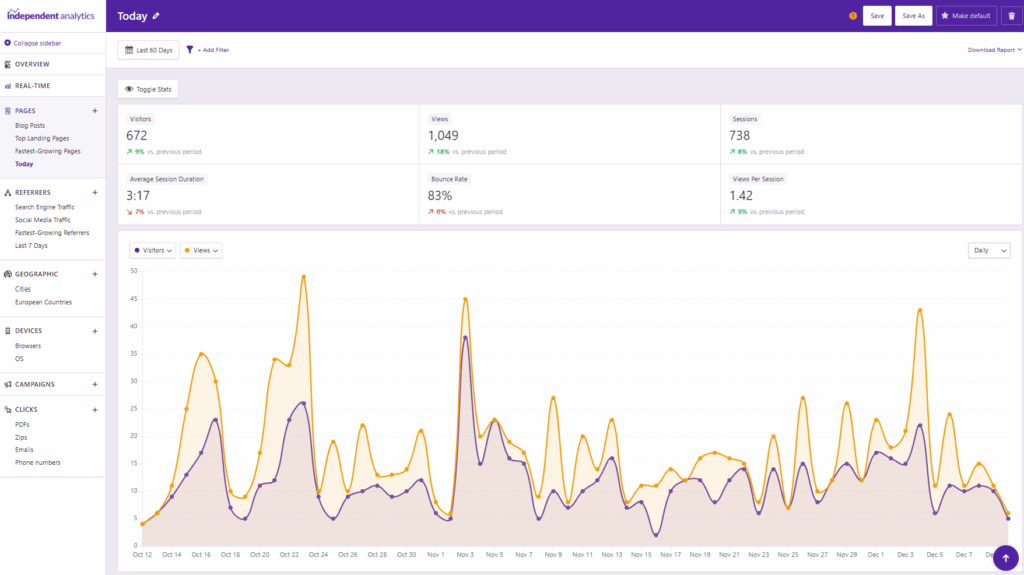Click the pencil icon beside Today title

pos(156,16)
